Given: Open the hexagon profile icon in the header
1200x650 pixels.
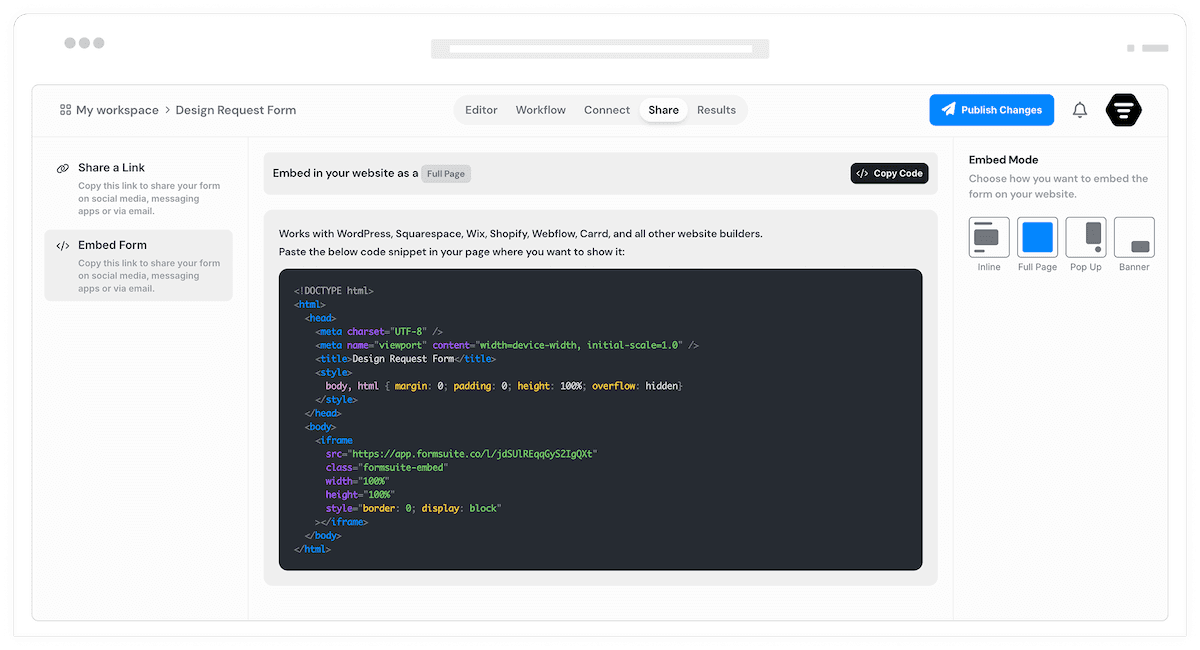Looking at the screenshot, I should click(1123, 110).
